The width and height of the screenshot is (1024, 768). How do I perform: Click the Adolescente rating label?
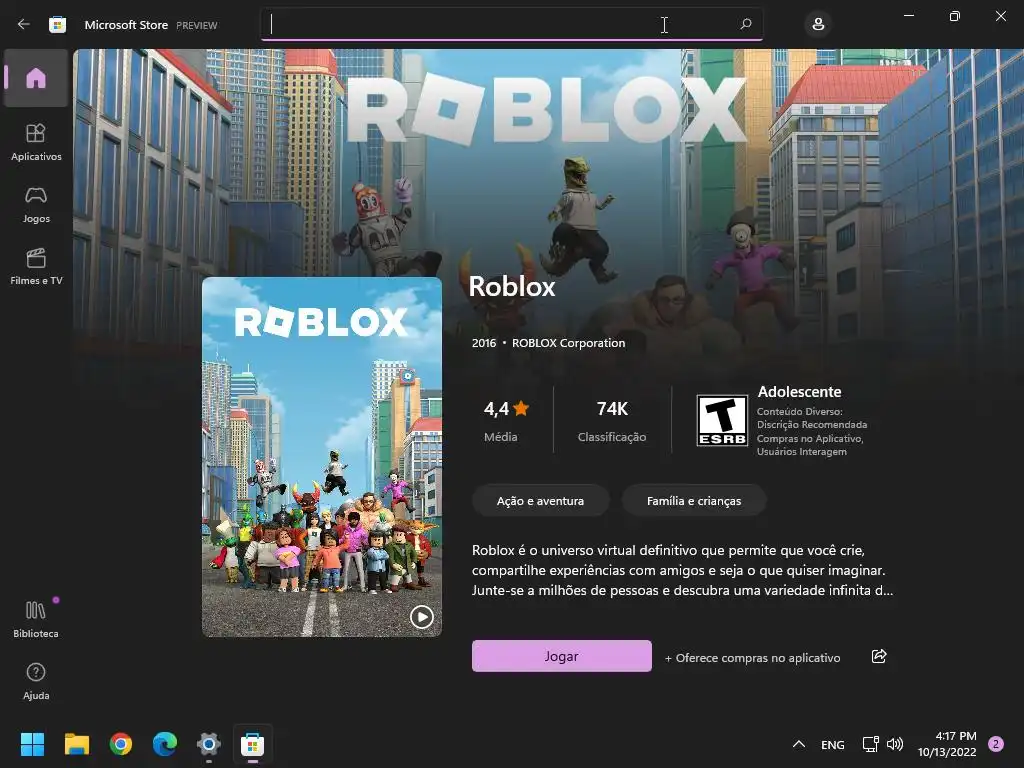click(x=799, y=392)
